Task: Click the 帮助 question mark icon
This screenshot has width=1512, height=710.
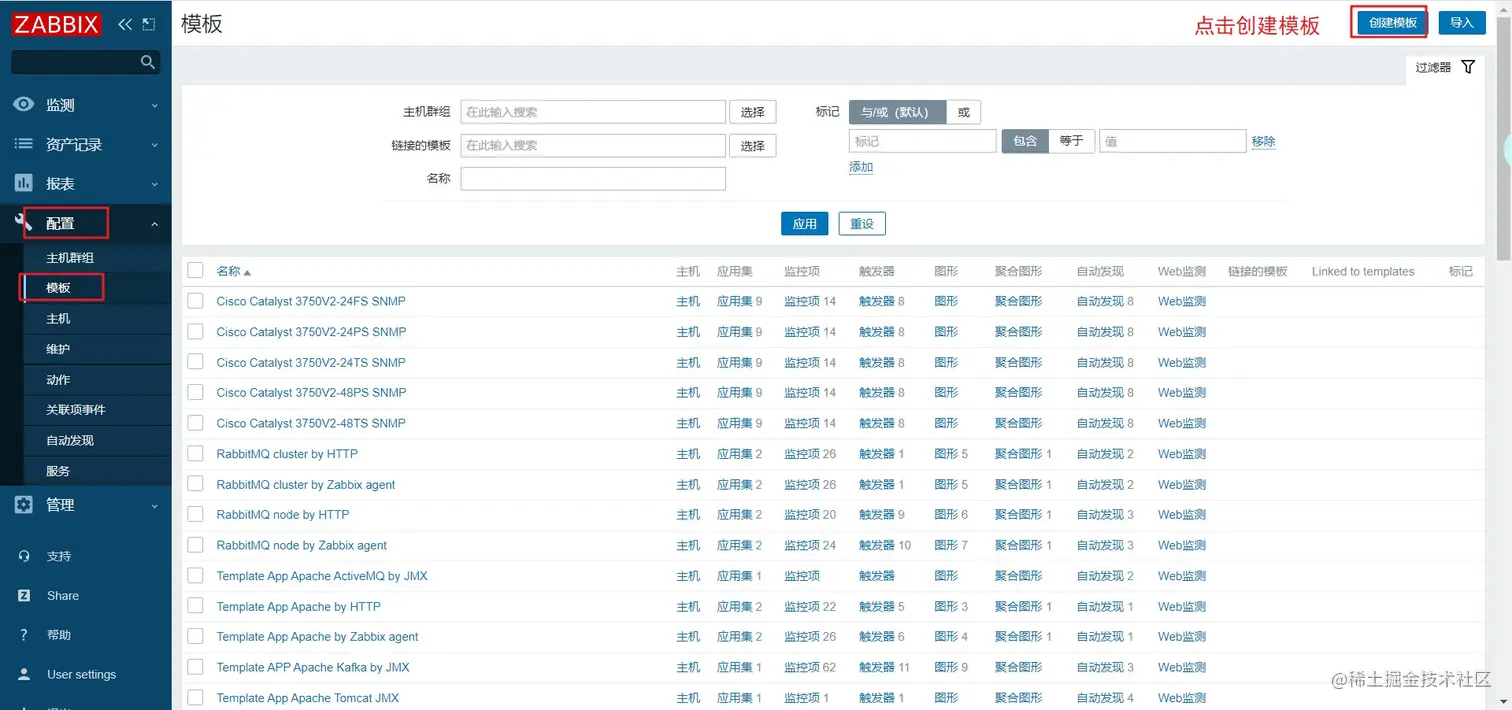Action: [24, 635]
